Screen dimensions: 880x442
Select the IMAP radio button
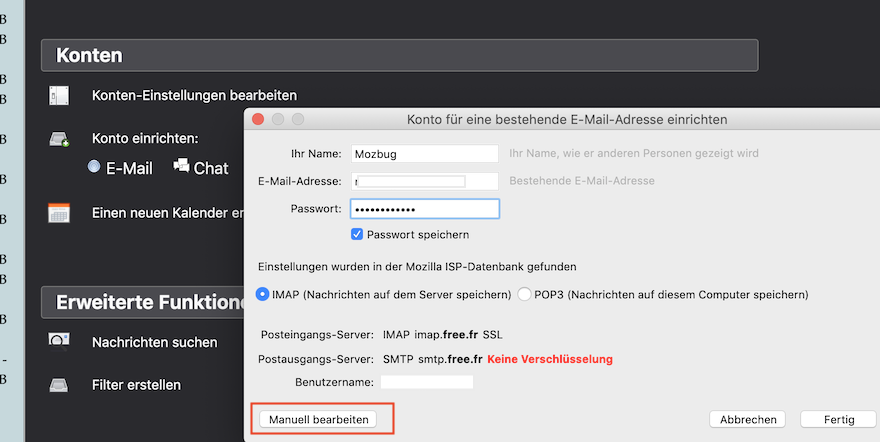[x=264, y=294]
